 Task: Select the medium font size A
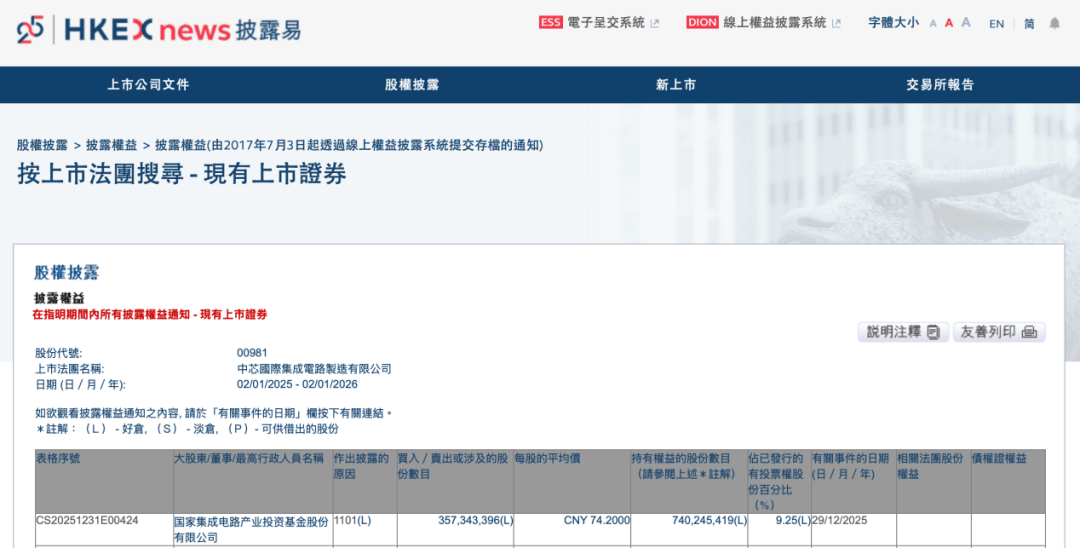[x=949, y=23]
